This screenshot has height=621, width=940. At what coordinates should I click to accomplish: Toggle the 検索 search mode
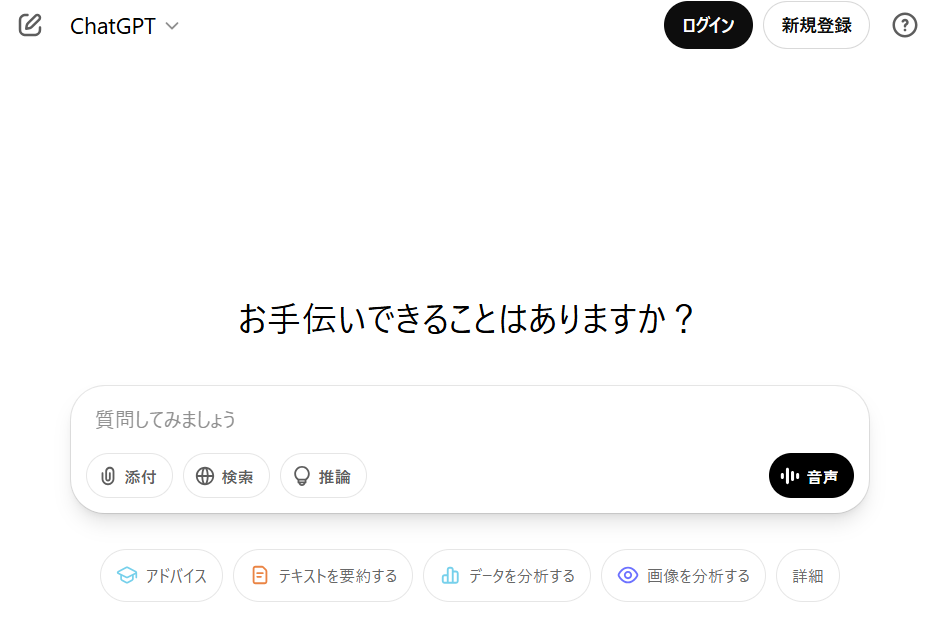pyautogui.click(x=227, y=476)
